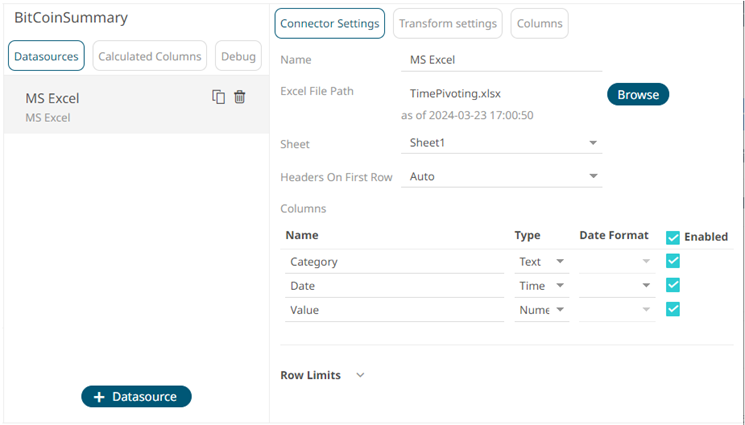Image resolution: width=745 pixels, height=425 pixels.
Task: Switch to Transform settings tab
Action: pyautogui.click(x=447, y=24)
